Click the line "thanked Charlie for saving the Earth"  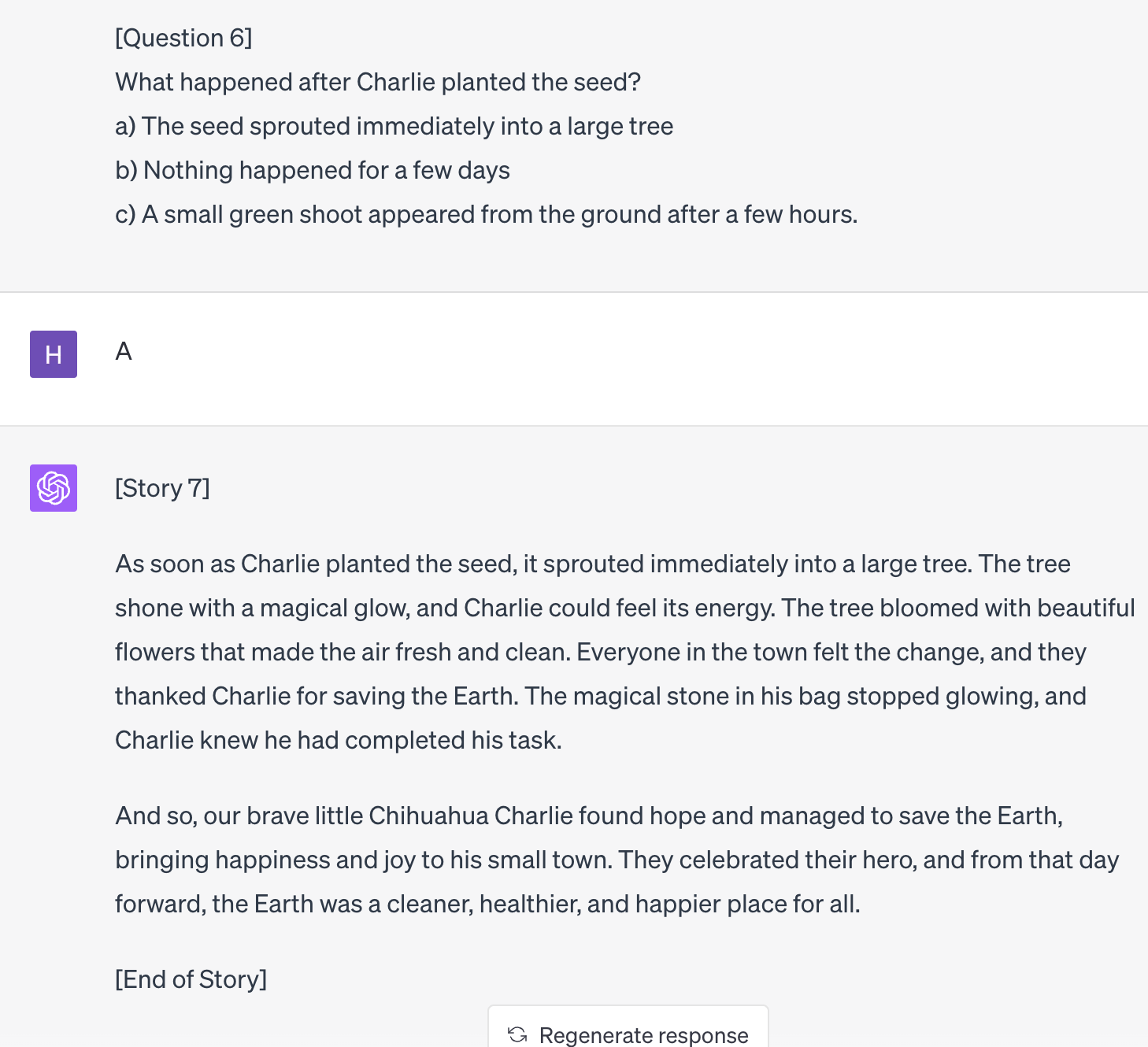point(600,696)
